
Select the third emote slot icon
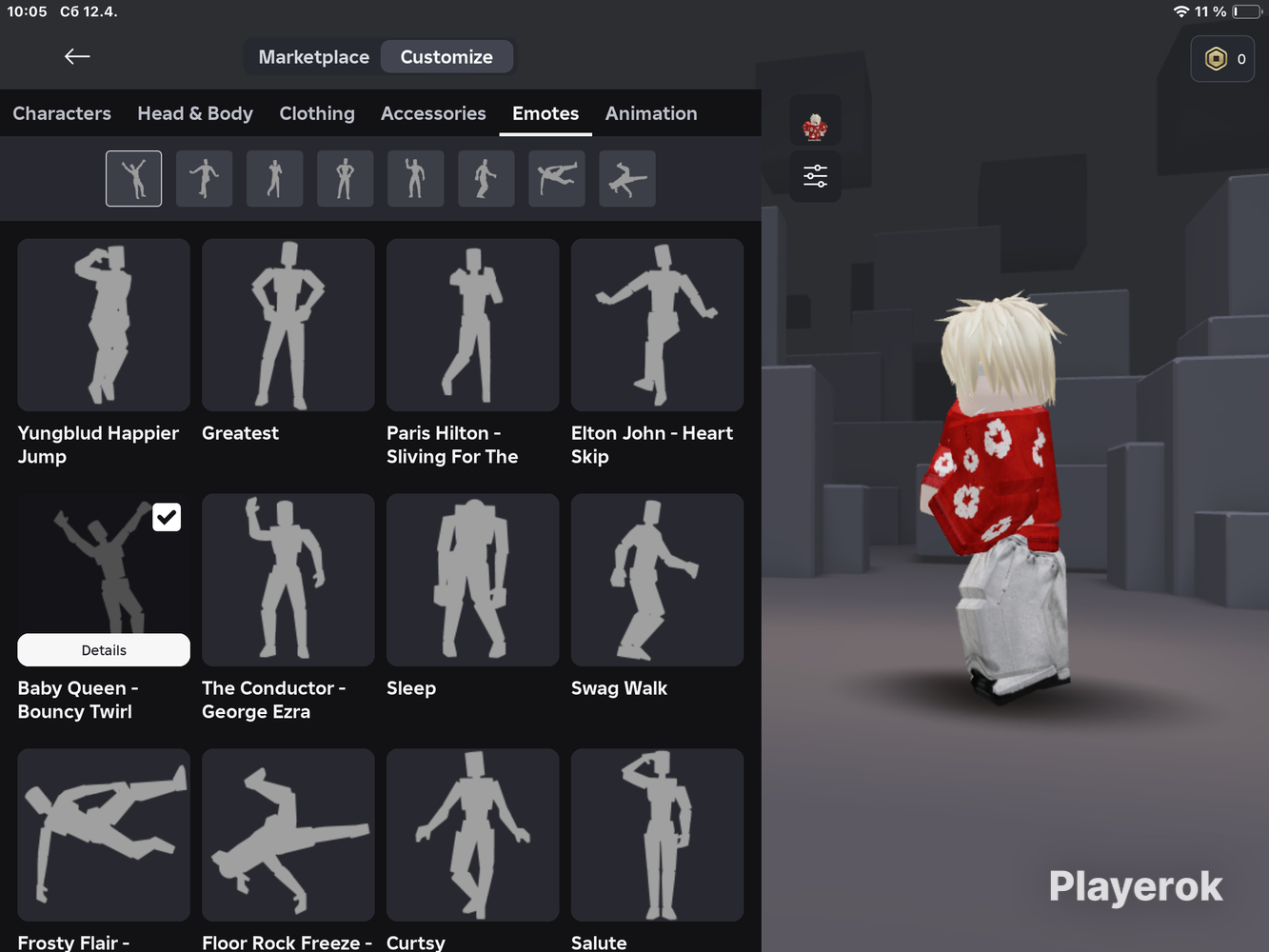point(274,178)
